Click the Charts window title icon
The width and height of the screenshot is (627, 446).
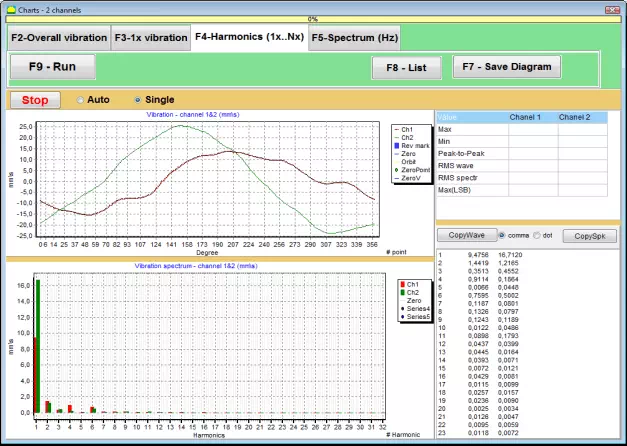(11, 10)
